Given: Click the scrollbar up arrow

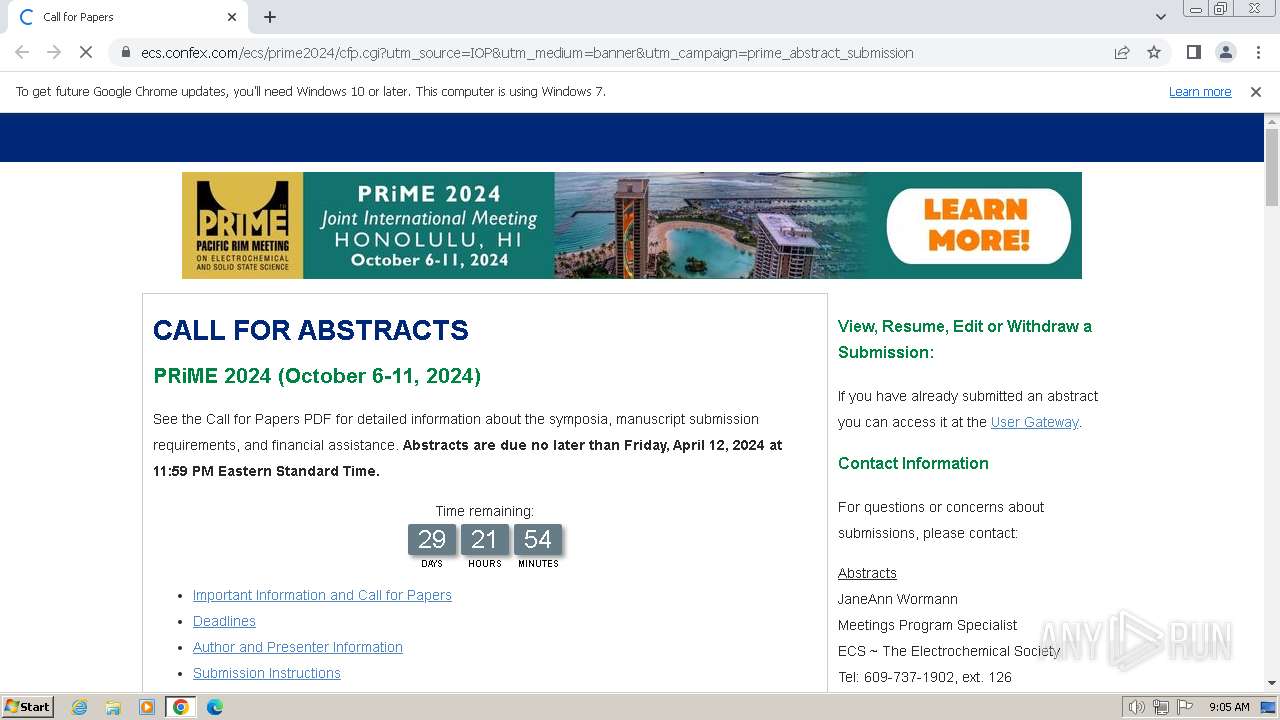Looking at the screenshot, I should coord(1272,120).
